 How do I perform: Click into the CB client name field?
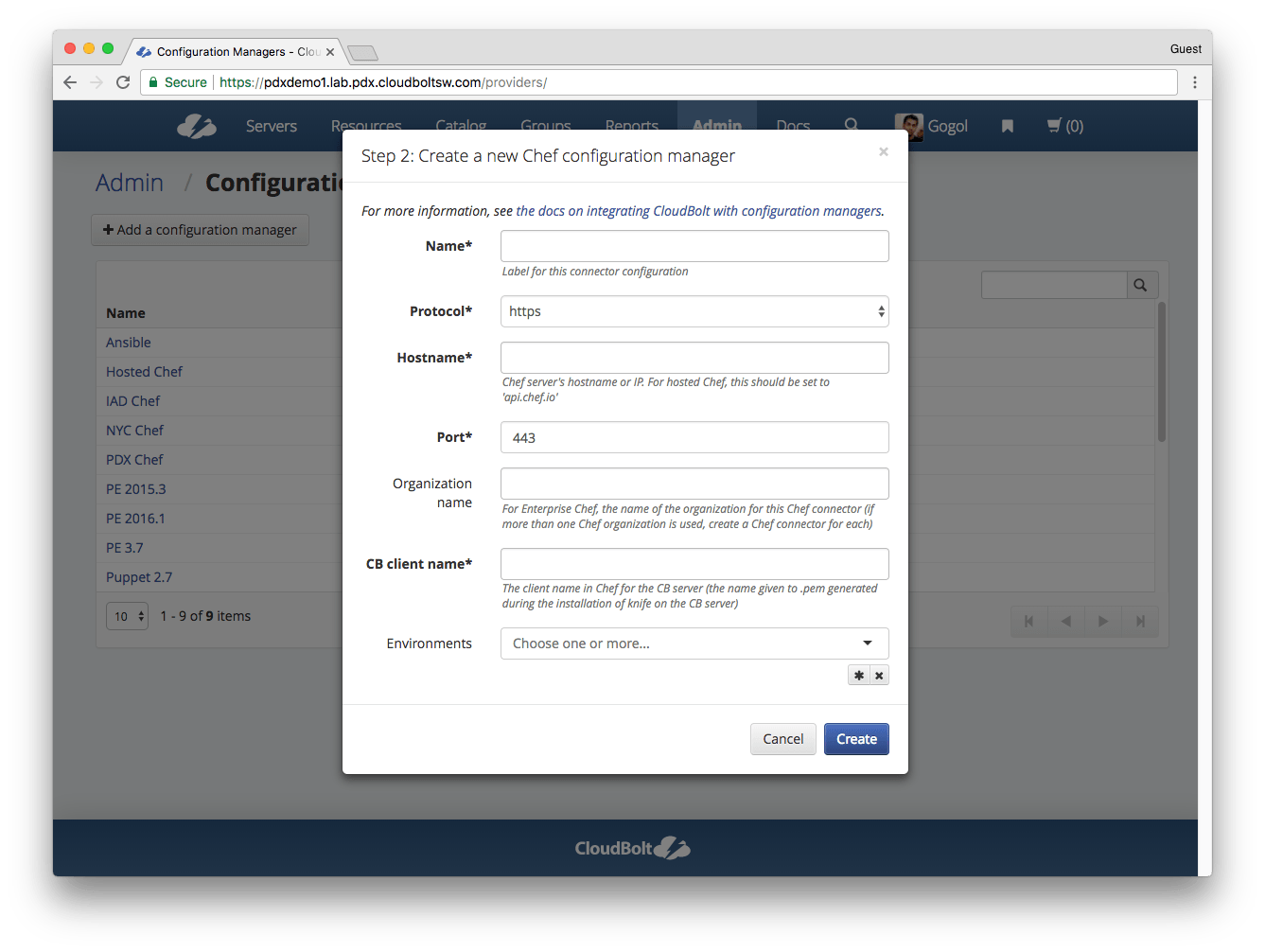(694, 564)
